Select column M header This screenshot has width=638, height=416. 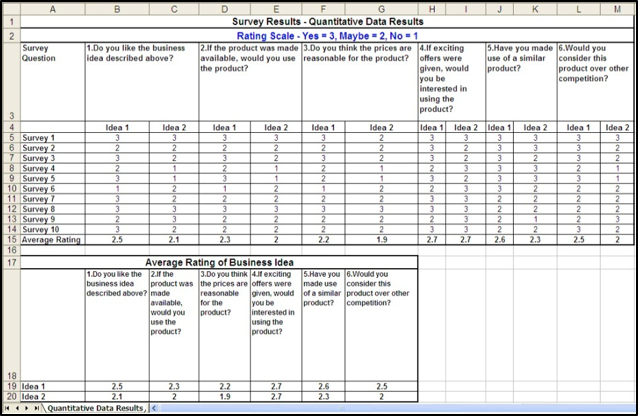coord(617,9)
